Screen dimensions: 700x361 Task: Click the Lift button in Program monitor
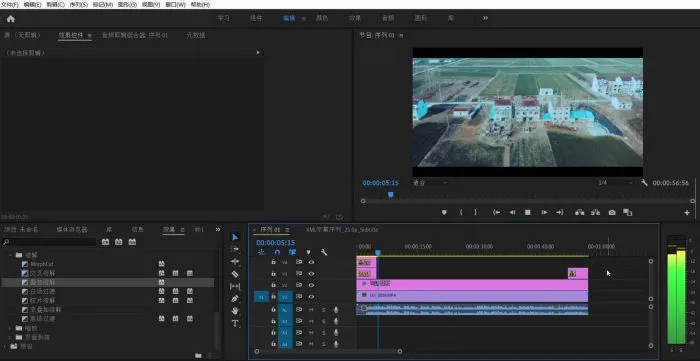[x=579, y=212]
